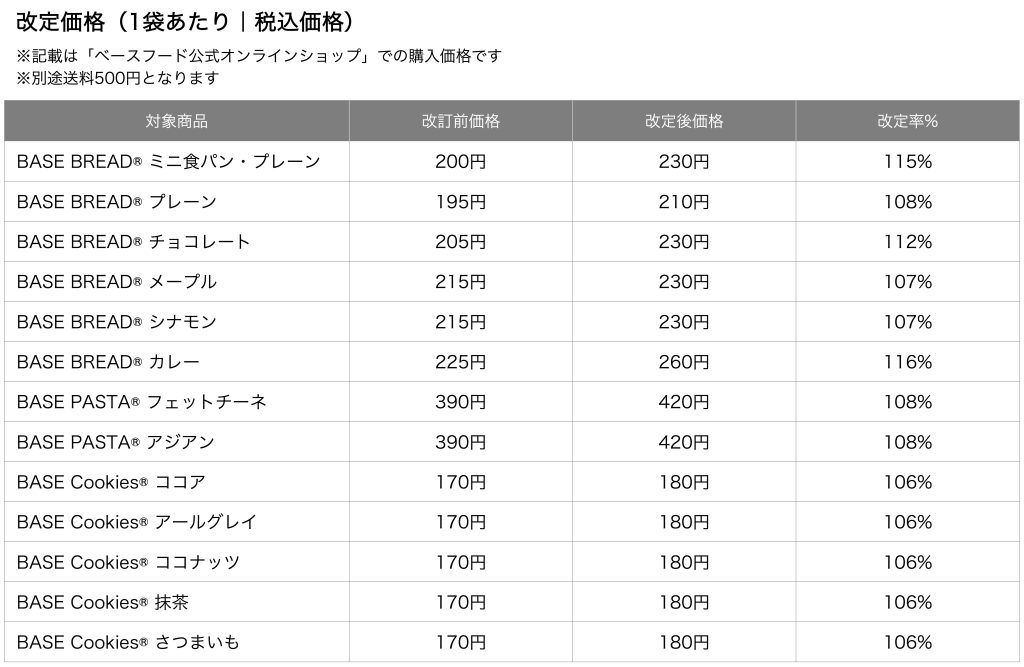Select the BASE BREAD チョコレート product cell
Image resolution: width=1024 pixels, height=667 pixels.
coord(176,242)
